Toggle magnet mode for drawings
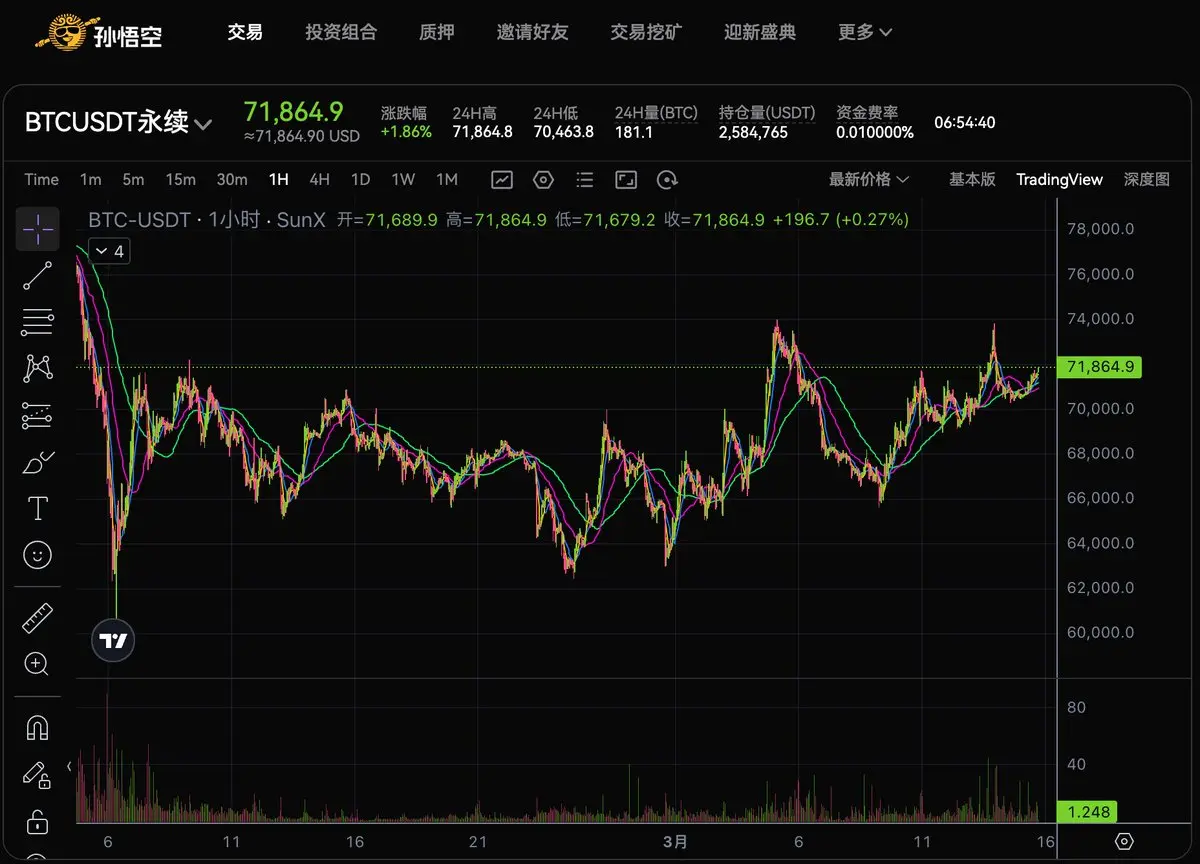 coord(37,728)
